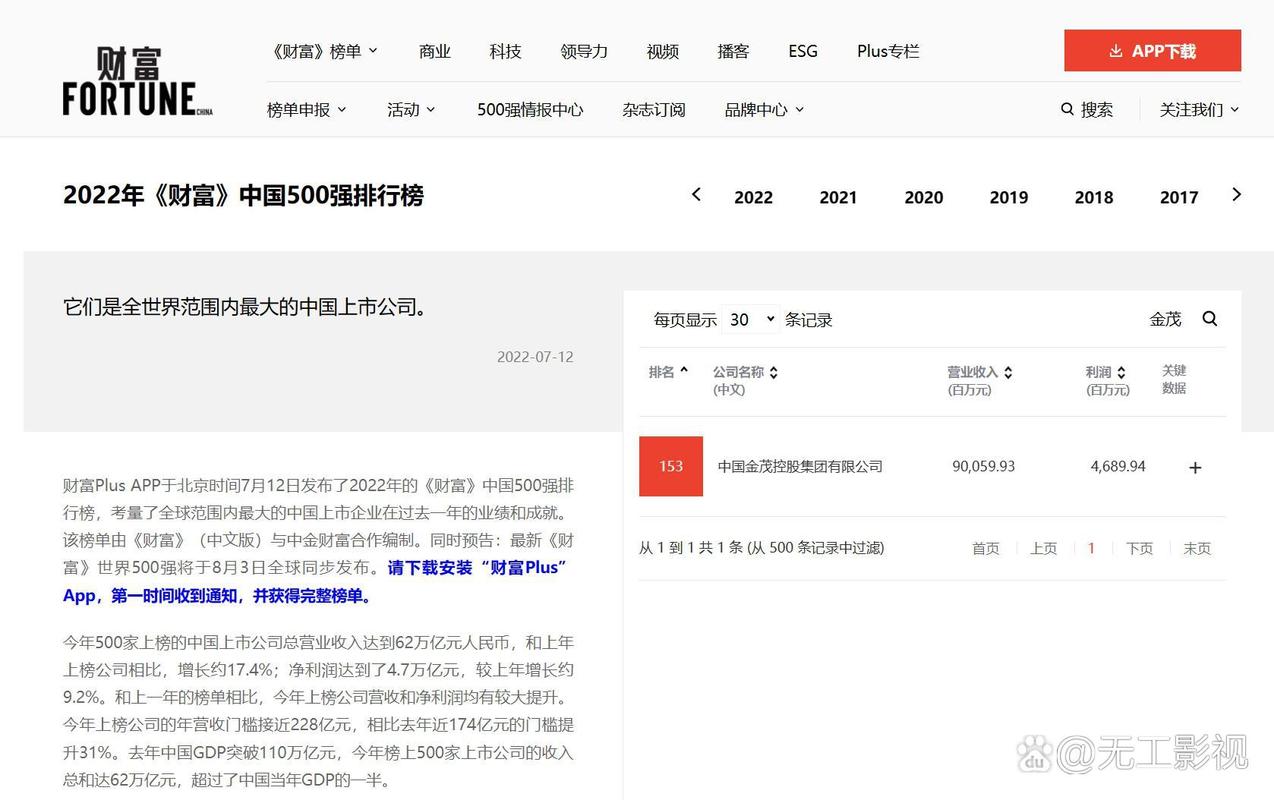
Task: Select the 2021 year tab
Action: (x=838, y=197)
